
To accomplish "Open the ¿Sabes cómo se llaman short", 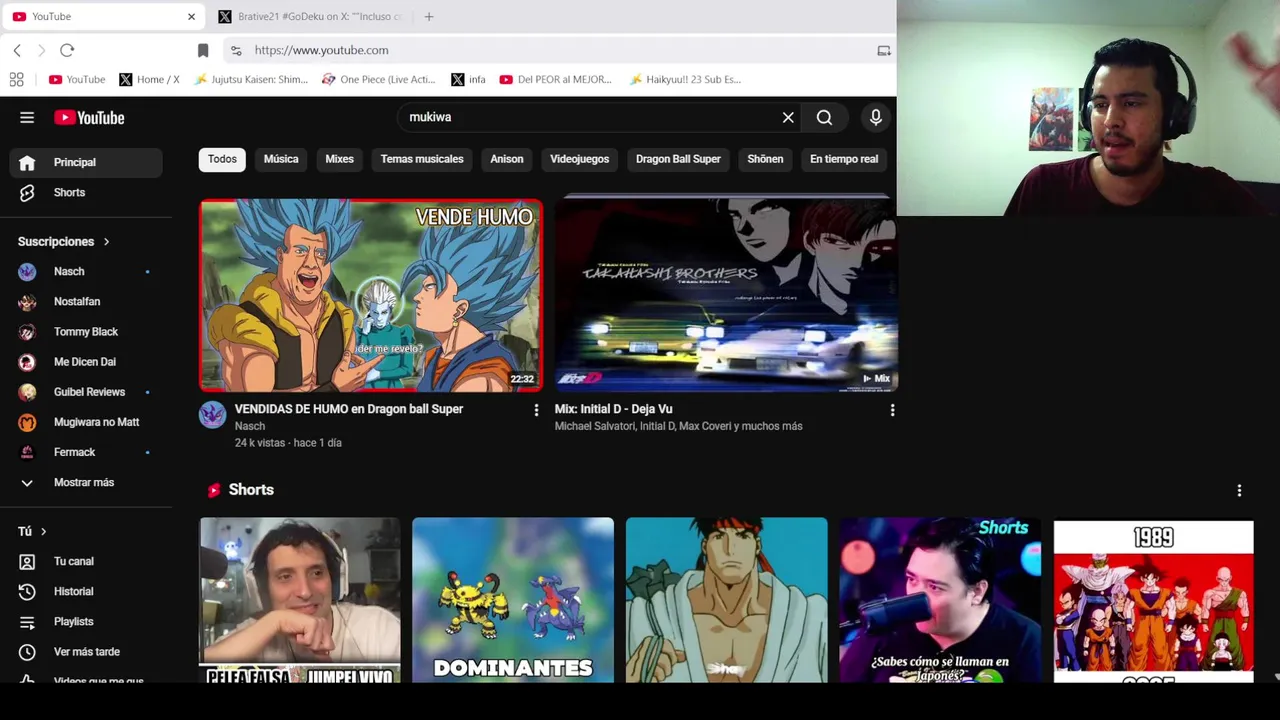I will click(940, 600).
